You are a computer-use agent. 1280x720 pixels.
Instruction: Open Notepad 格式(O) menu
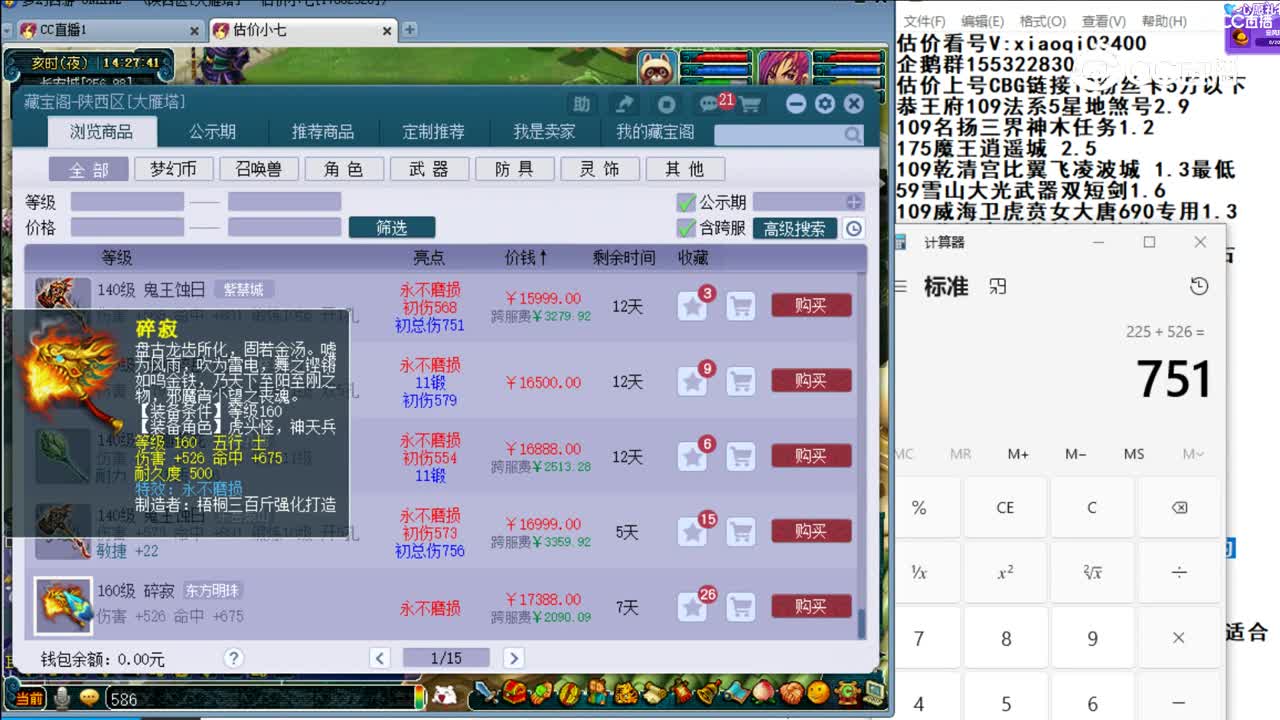[x=1043, y=21]
